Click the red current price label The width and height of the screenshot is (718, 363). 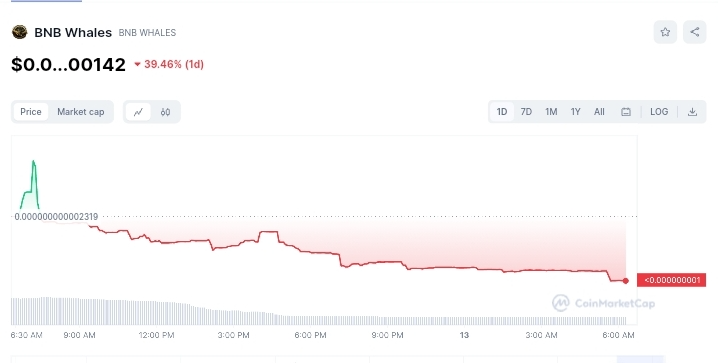[x=671, y=280]
